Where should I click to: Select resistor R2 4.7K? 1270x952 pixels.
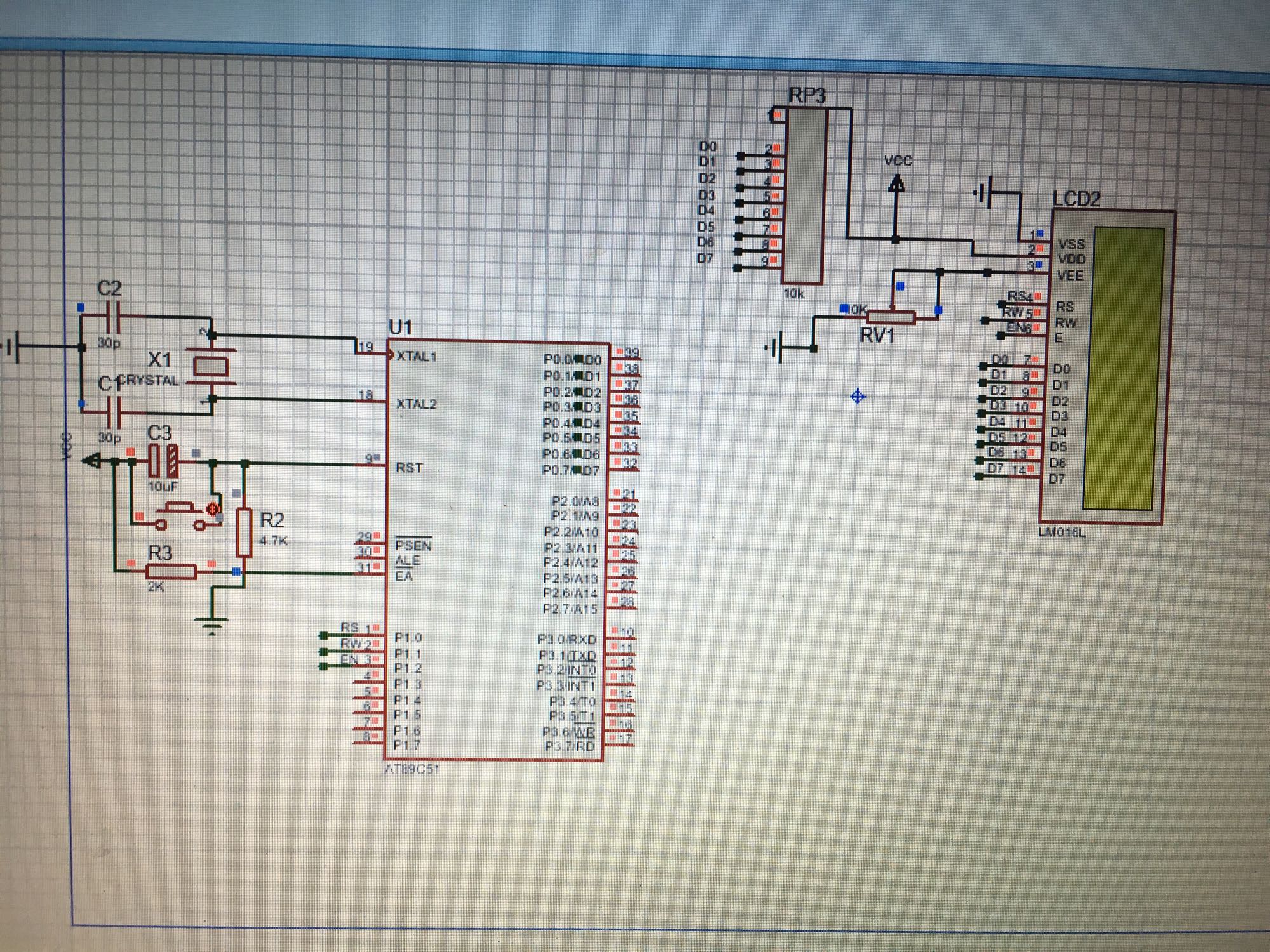click(x=245, y=532)
